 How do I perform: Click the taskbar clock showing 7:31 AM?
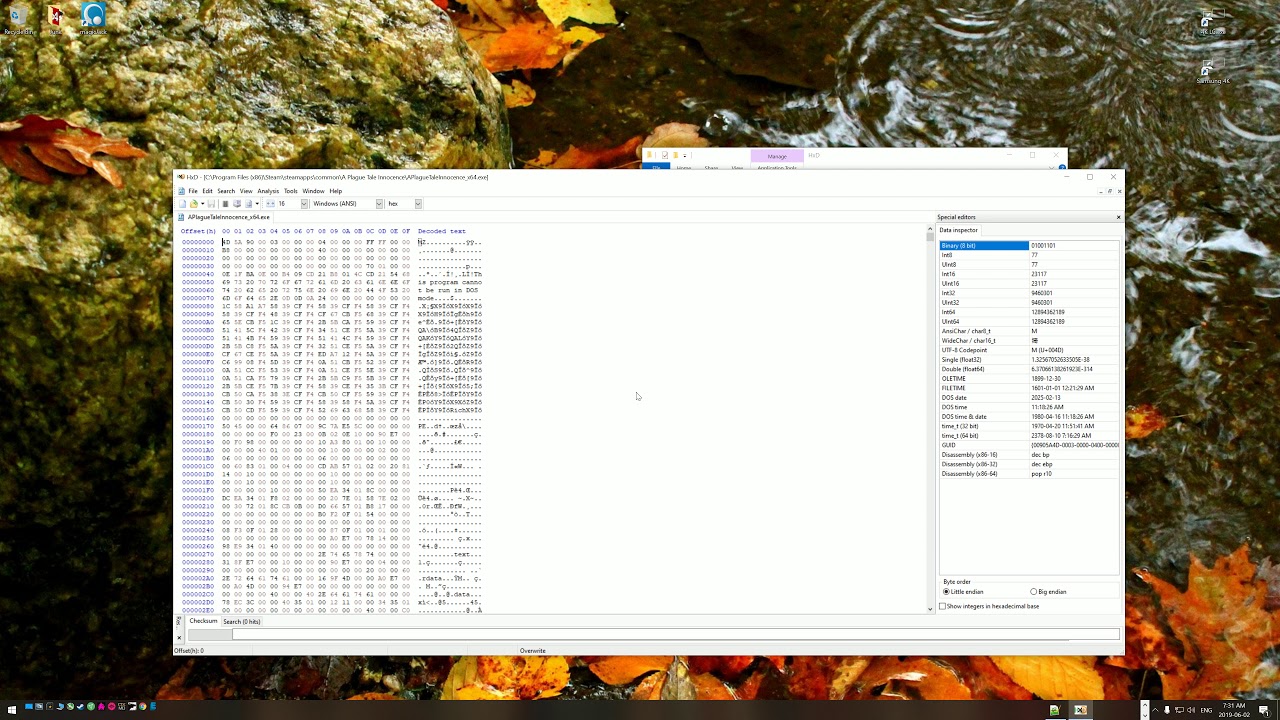1234,710
